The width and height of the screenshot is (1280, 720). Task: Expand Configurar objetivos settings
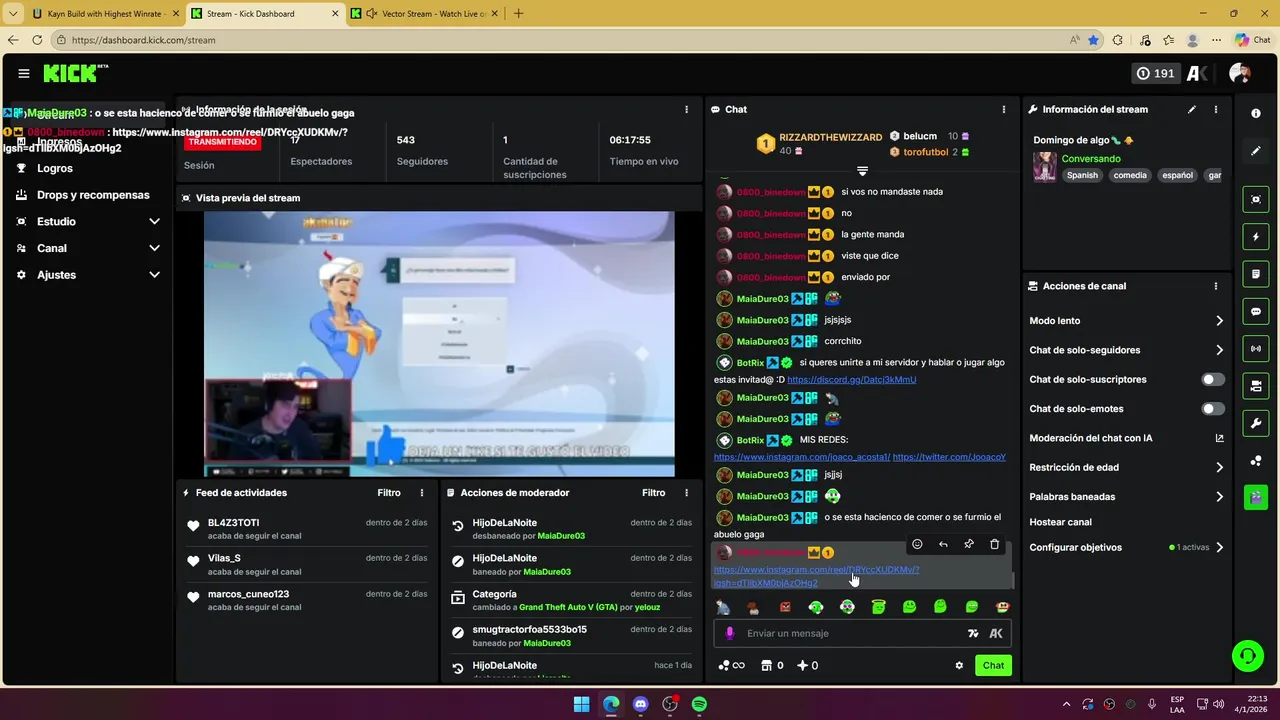pos(1126,548)
